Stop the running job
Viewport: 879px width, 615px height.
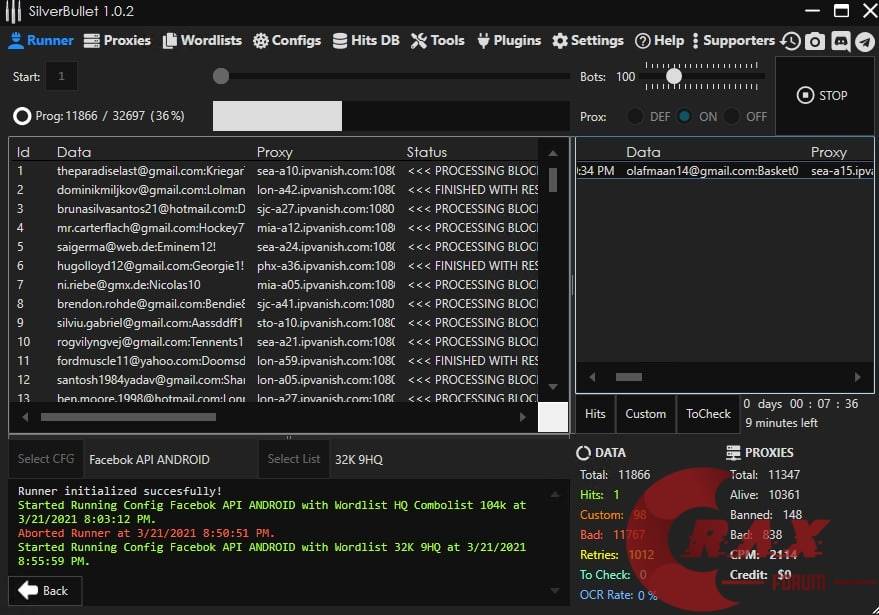pyautogui.click(x=823, y=95)
